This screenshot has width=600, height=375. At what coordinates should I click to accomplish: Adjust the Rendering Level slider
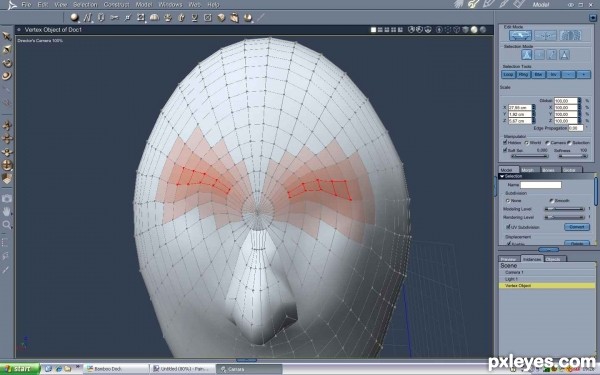564,217
